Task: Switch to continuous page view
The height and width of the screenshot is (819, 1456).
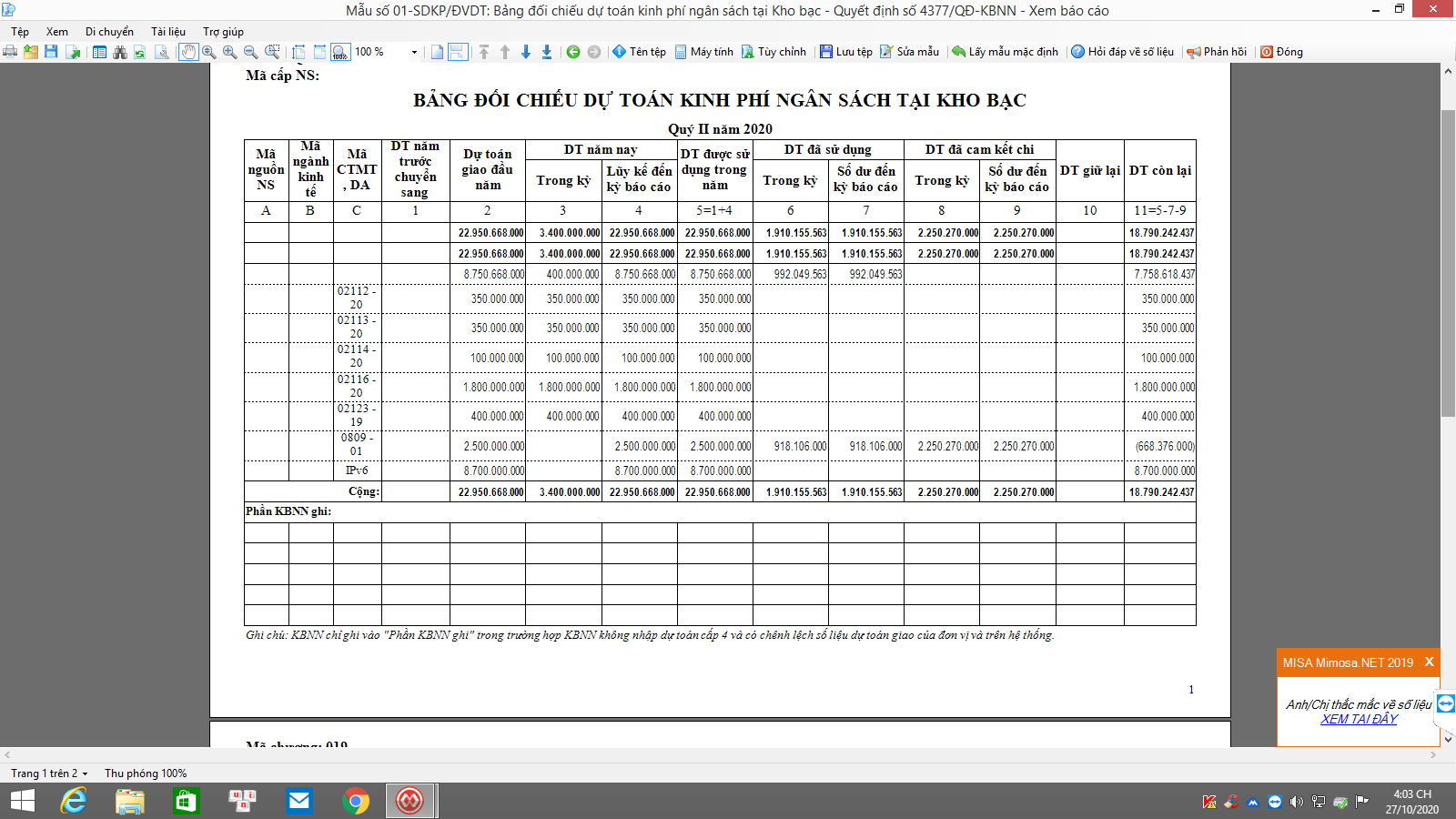Action: click(x=458, y=52)
